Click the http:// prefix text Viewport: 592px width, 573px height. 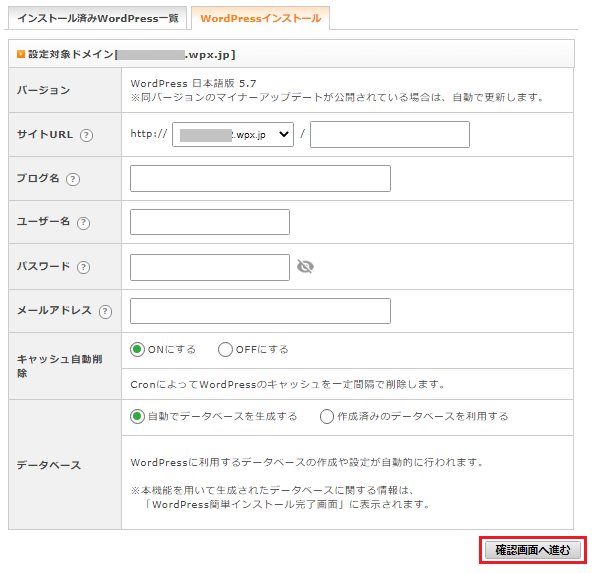pos(148,134)
